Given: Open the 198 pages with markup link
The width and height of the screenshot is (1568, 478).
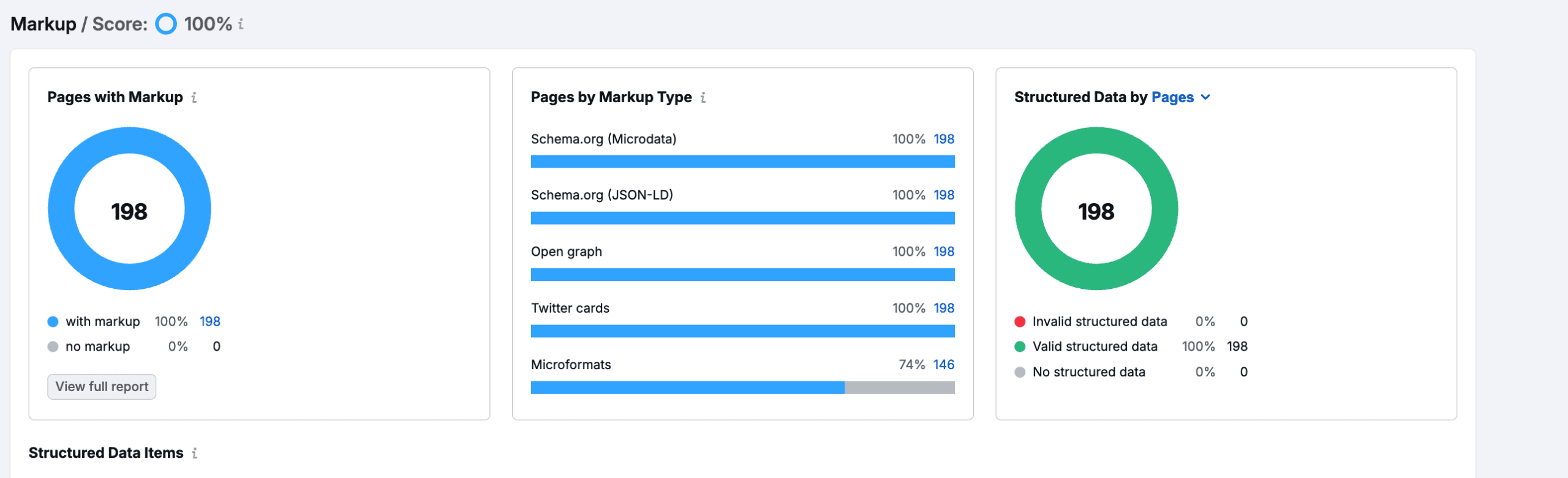Looking at the screenshot, I should point(209,321).
